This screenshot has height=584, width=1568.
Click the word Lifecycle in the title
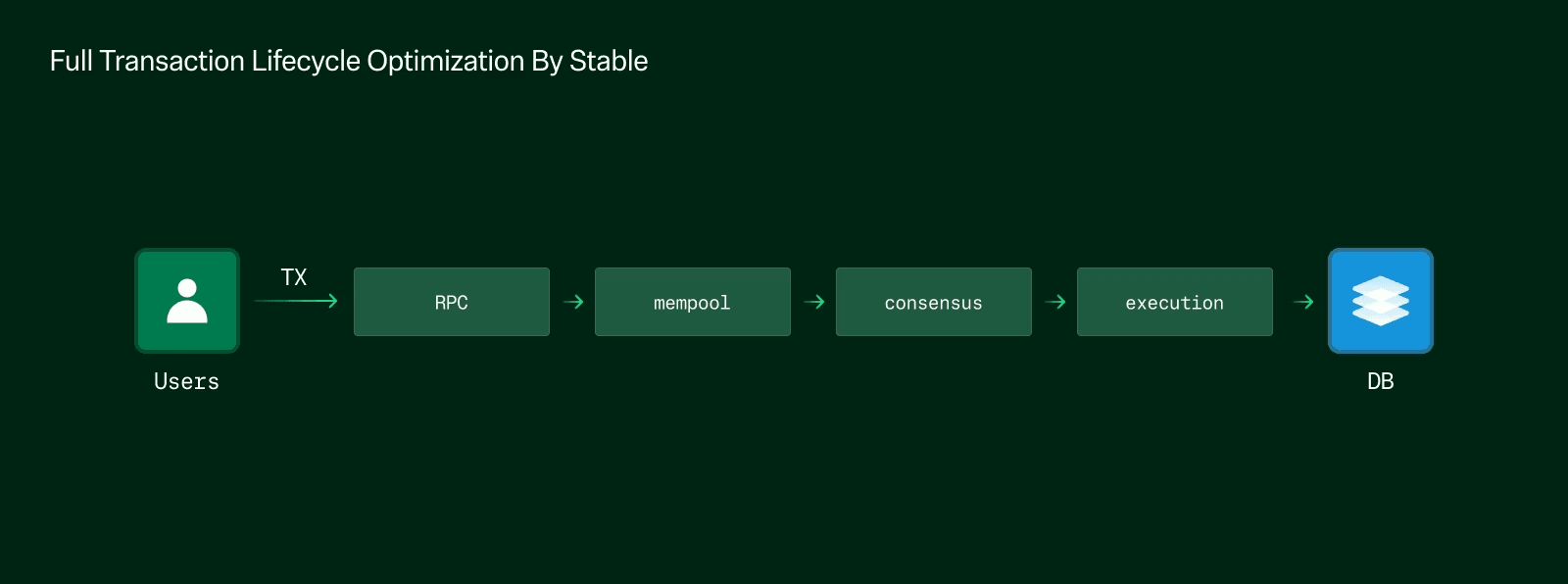tap(306, 61)
